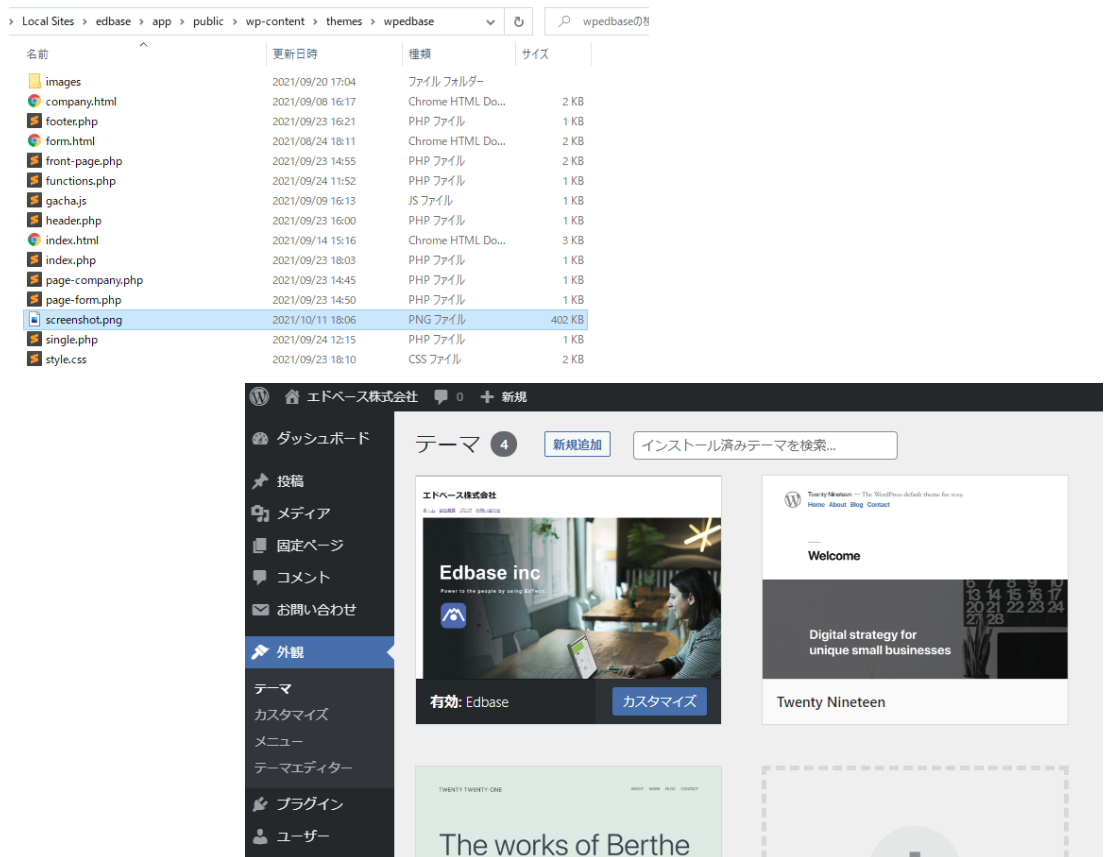Open the カスタマイズ submenu under 外観
Screen dimensions: 1108x857
291,714
